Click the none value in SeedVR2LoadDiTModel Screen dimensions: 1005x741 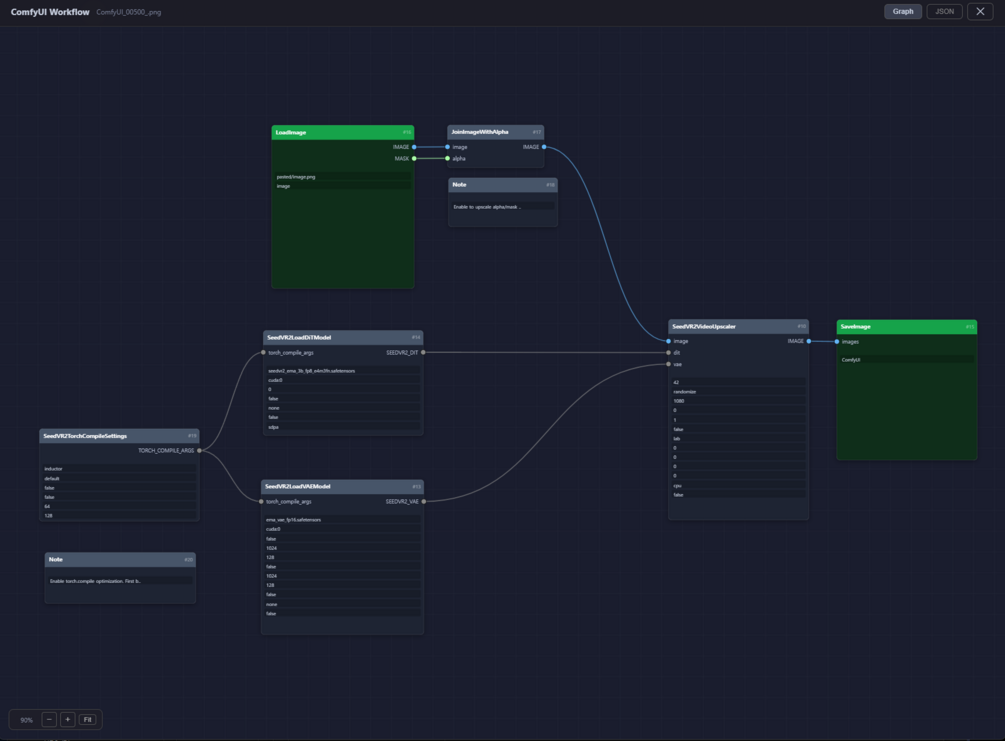(343, 408)
